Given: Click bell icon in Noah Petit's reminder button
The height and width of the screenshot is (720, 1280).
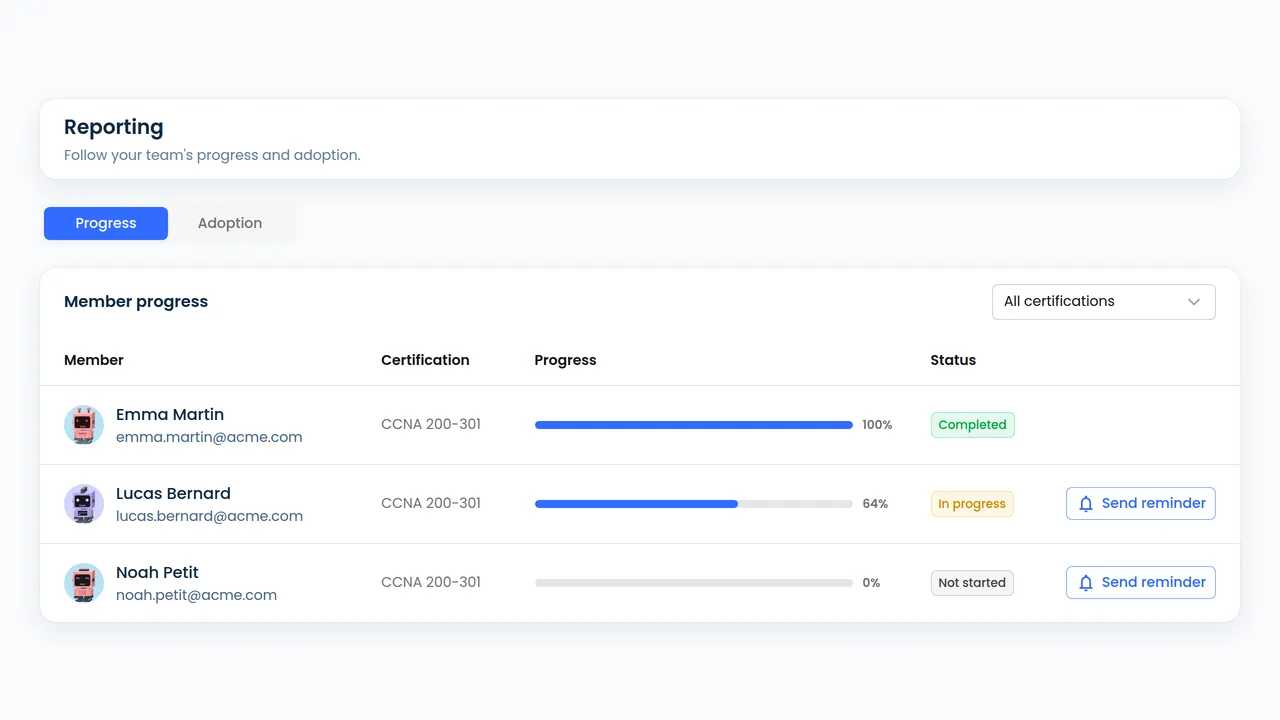Looking at the screenshot, I should [1085, 583].
